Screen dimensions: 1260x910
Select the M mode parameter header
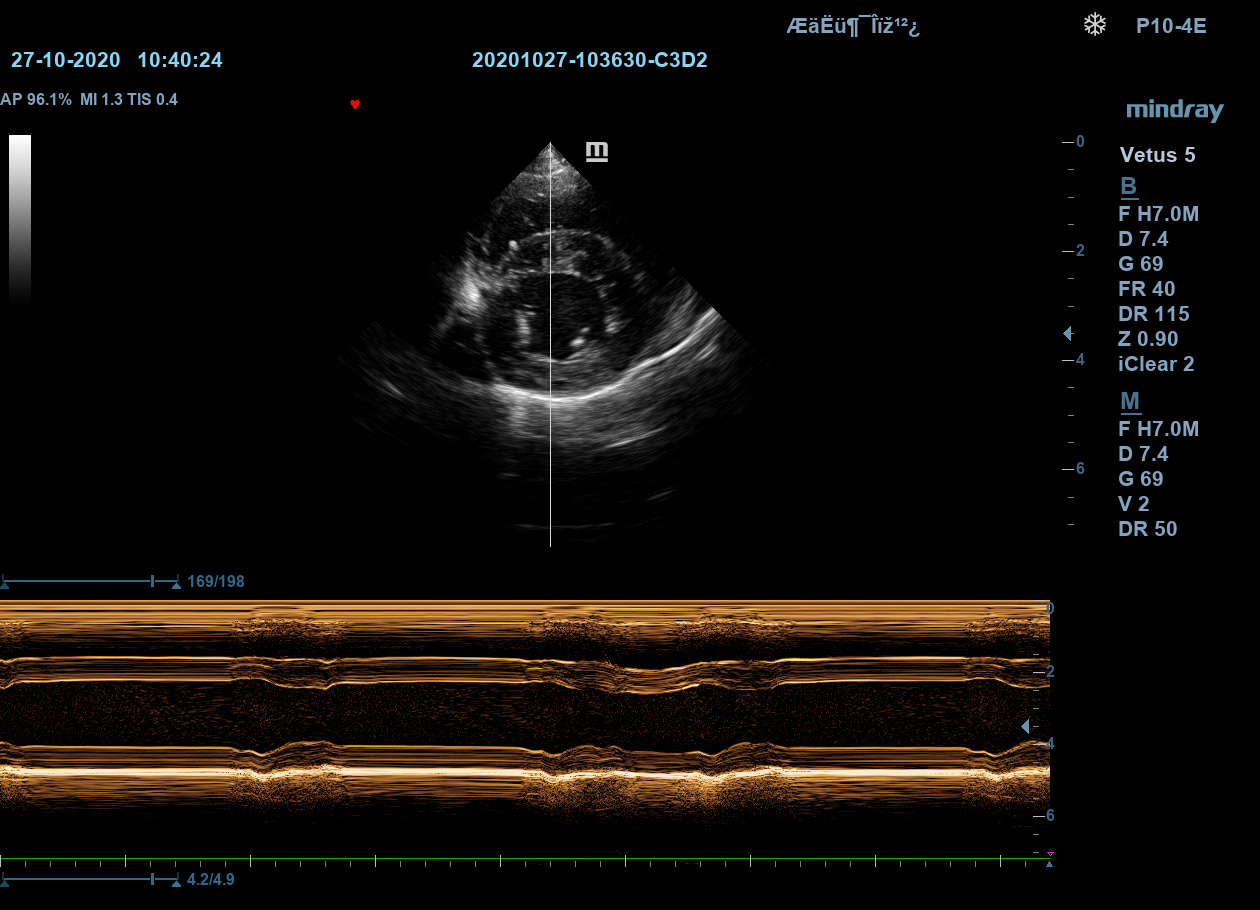click(x=1129, y=402)
